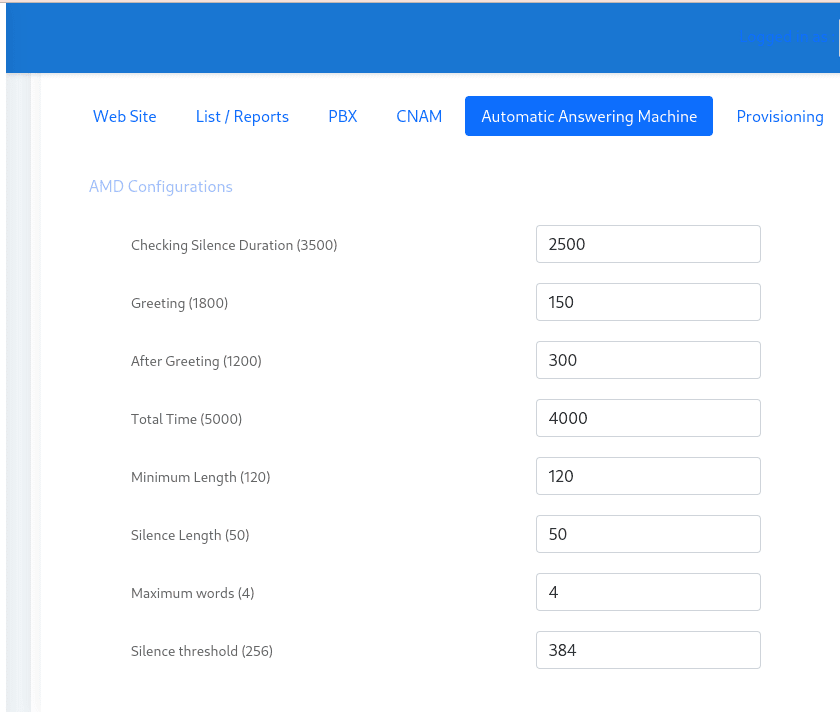840x712 pixels.
Task: Open the Provisioning tab
Action: [x=780, y=116]
